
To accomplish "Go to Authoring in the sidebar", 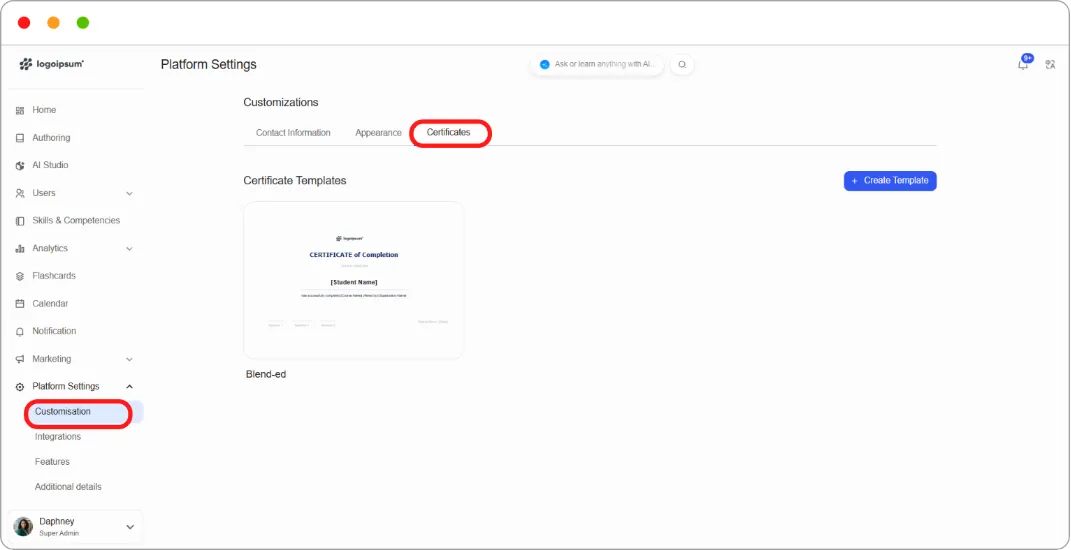I will pos(51,138).
